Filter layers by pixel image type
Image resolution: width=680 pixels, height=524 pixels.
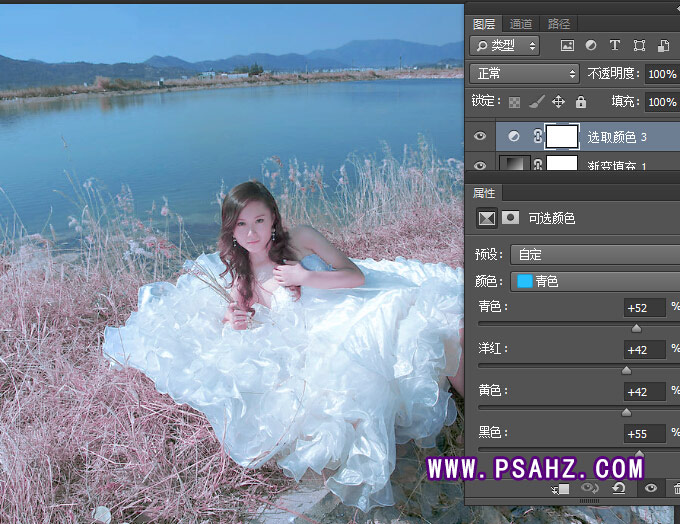click(x=567, y=45)
